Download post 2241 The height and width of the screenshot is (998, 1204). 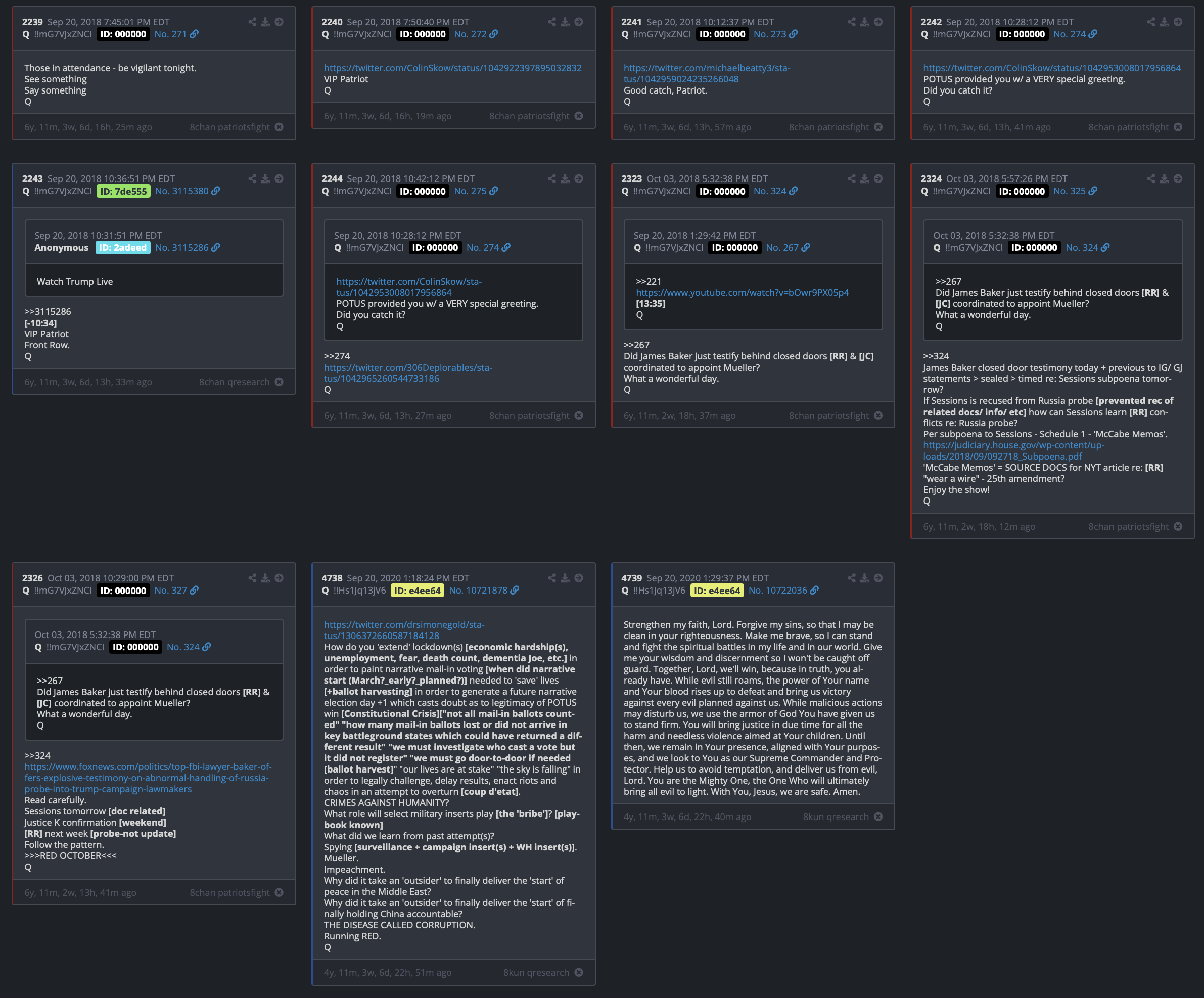point(865,22)
